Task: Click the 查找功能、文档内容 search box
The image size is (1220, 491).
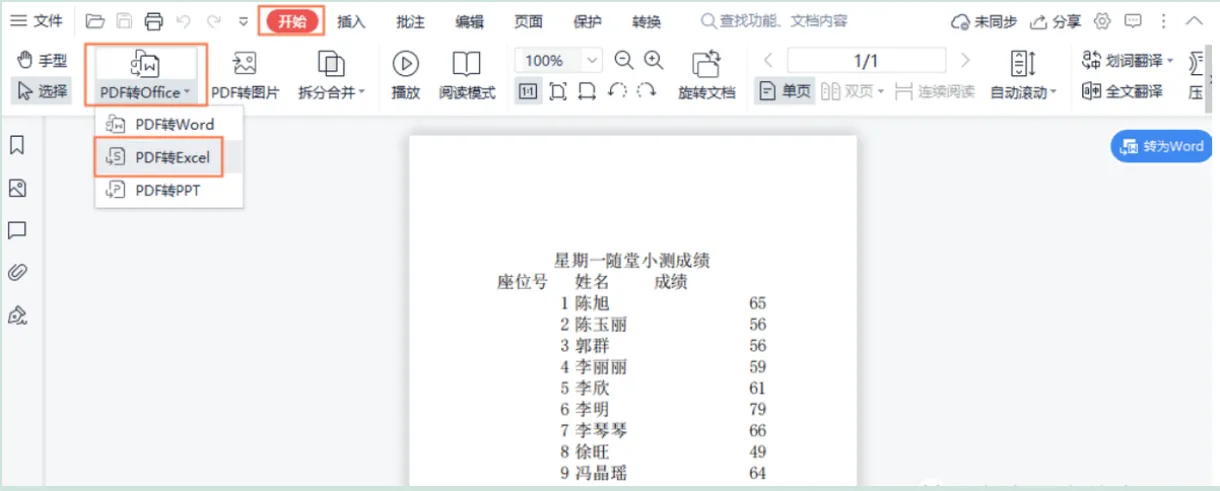Action: (774, 21)
